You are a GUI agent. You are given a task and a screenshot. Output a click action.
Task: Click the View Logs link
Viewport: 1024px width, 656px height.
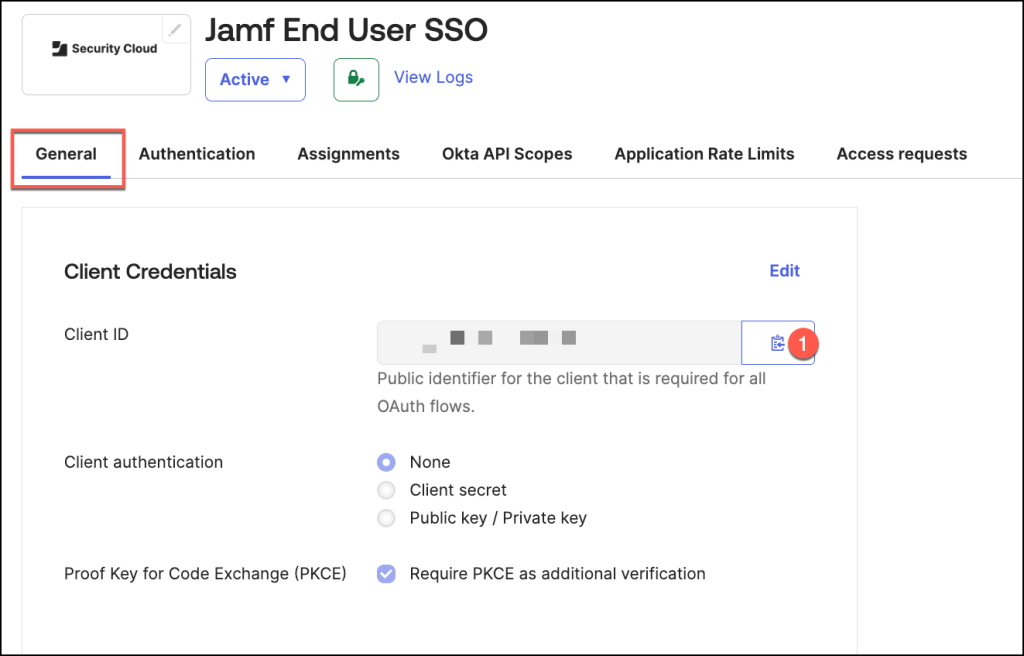[x=433, y=77]
